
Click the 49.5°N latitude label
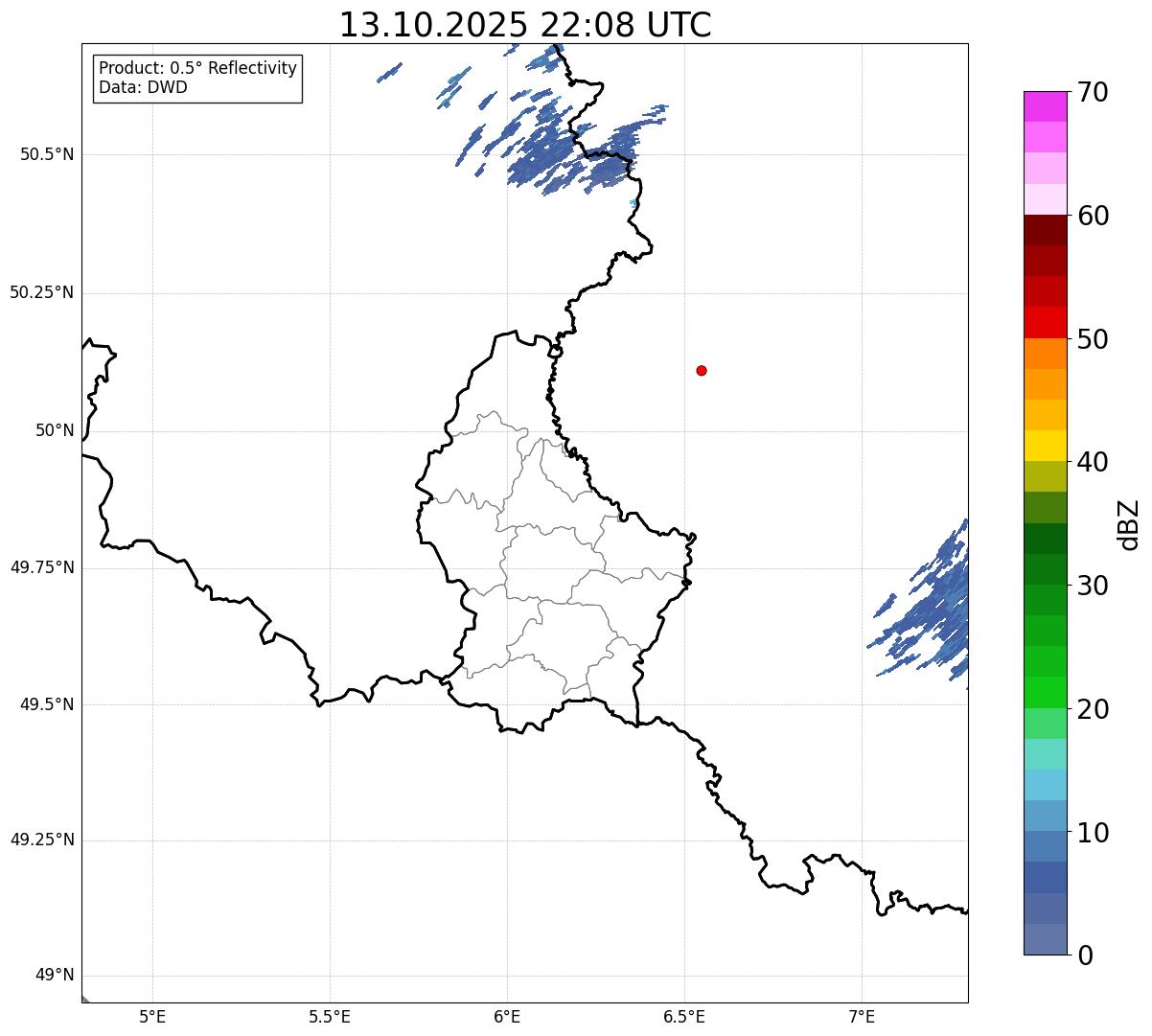47,704
